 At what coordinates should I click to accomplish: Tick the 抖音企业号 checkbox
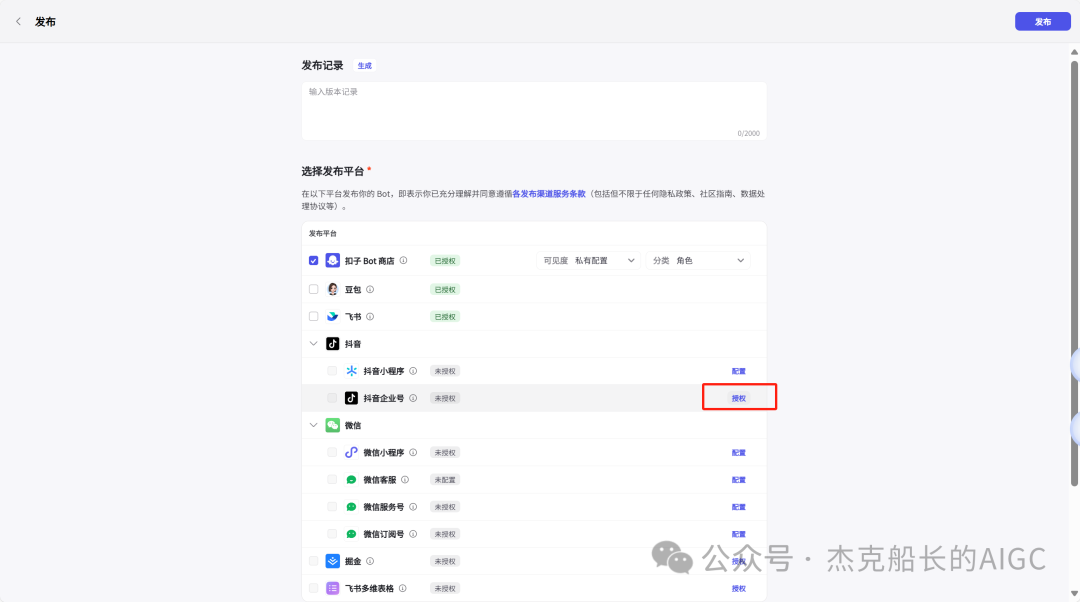[x=332, y=398]
